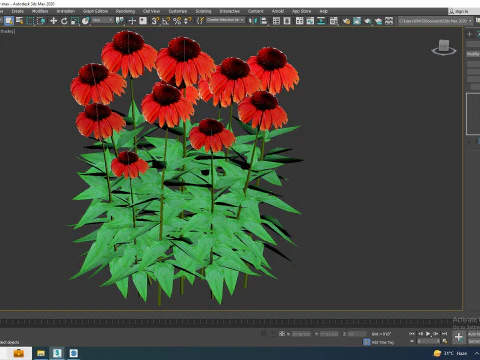This screenshot has height=360, width=480.
Task: Go to start frame
Action: (x=412, y=334)
